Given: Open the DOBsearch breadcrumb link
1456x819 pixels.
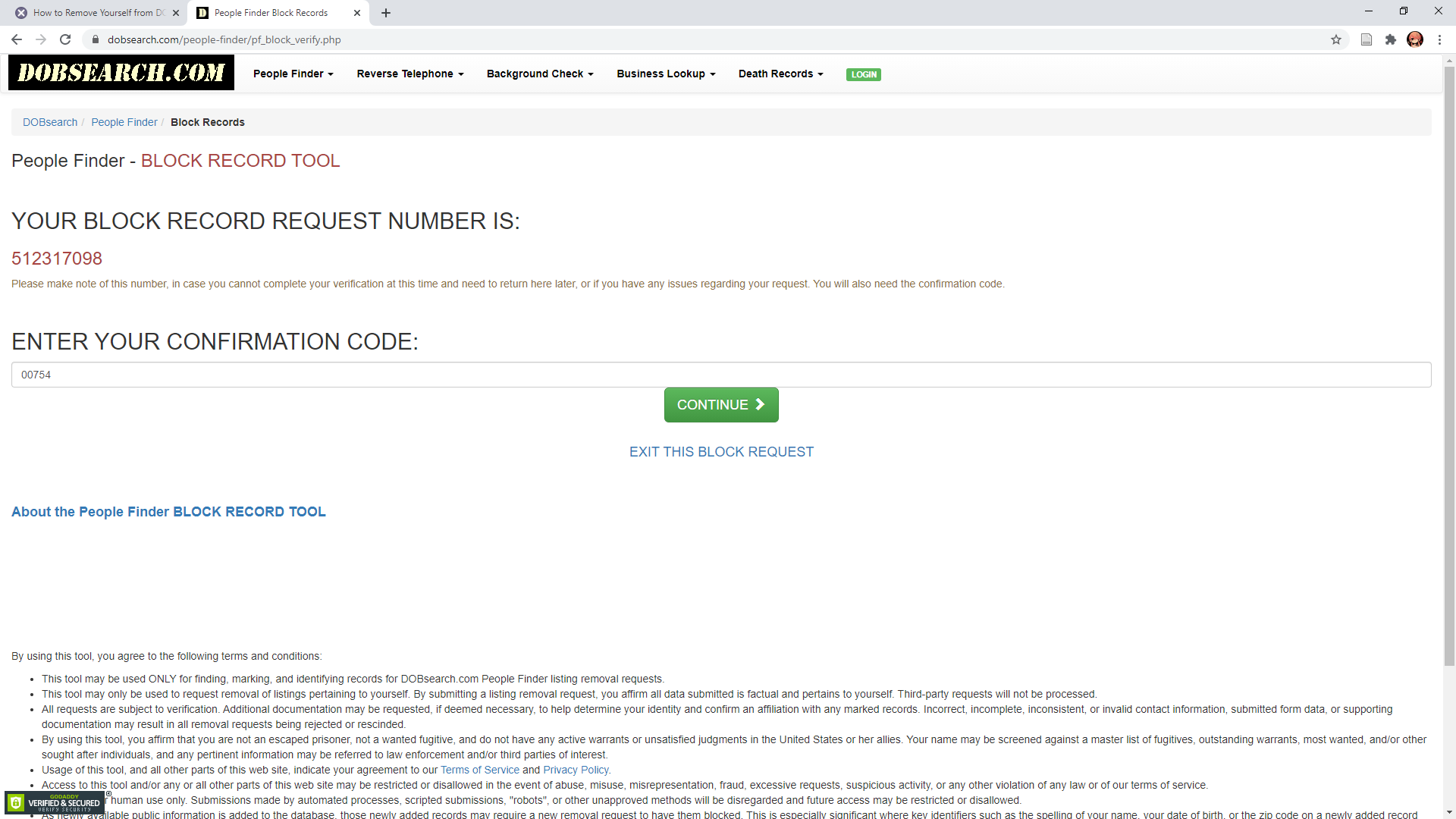Looking at the screenshot, I should 50,122.
